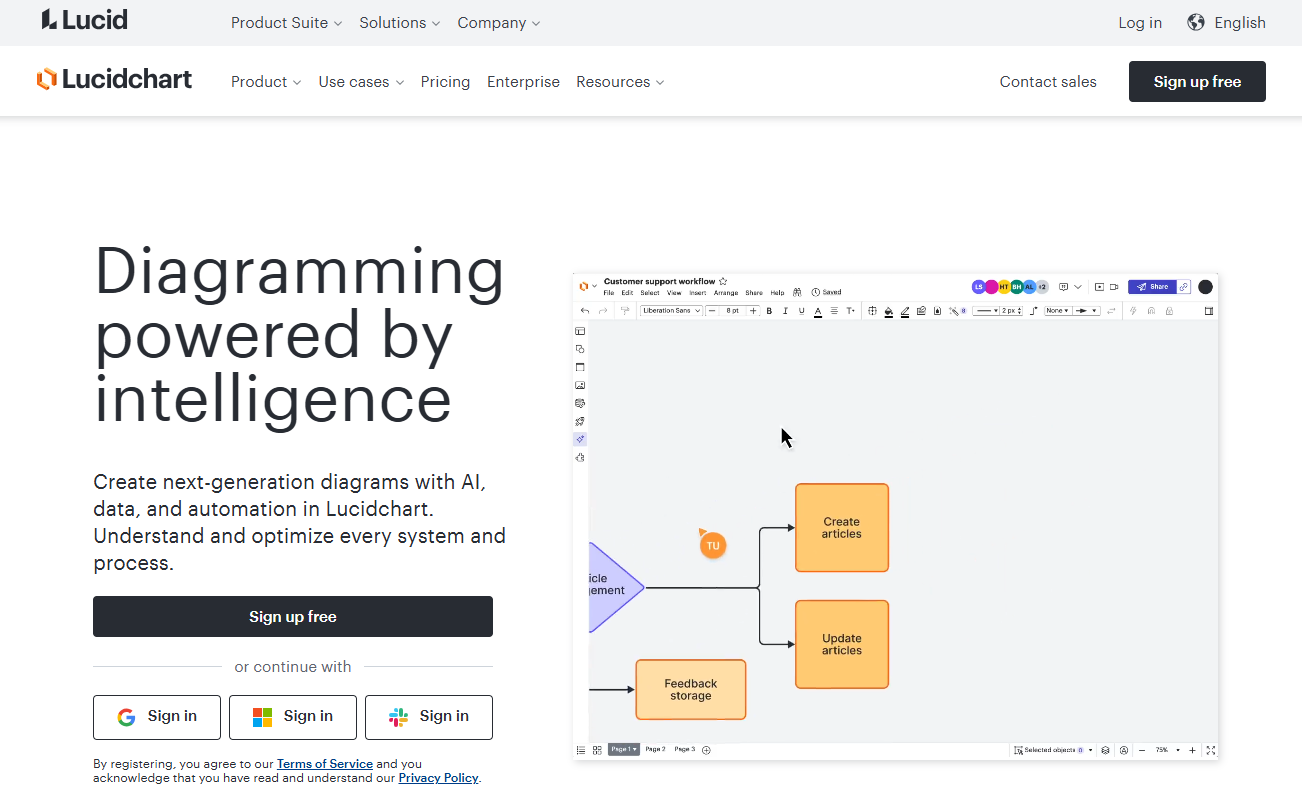Click the Log in link

click(x=1140, y=22)
